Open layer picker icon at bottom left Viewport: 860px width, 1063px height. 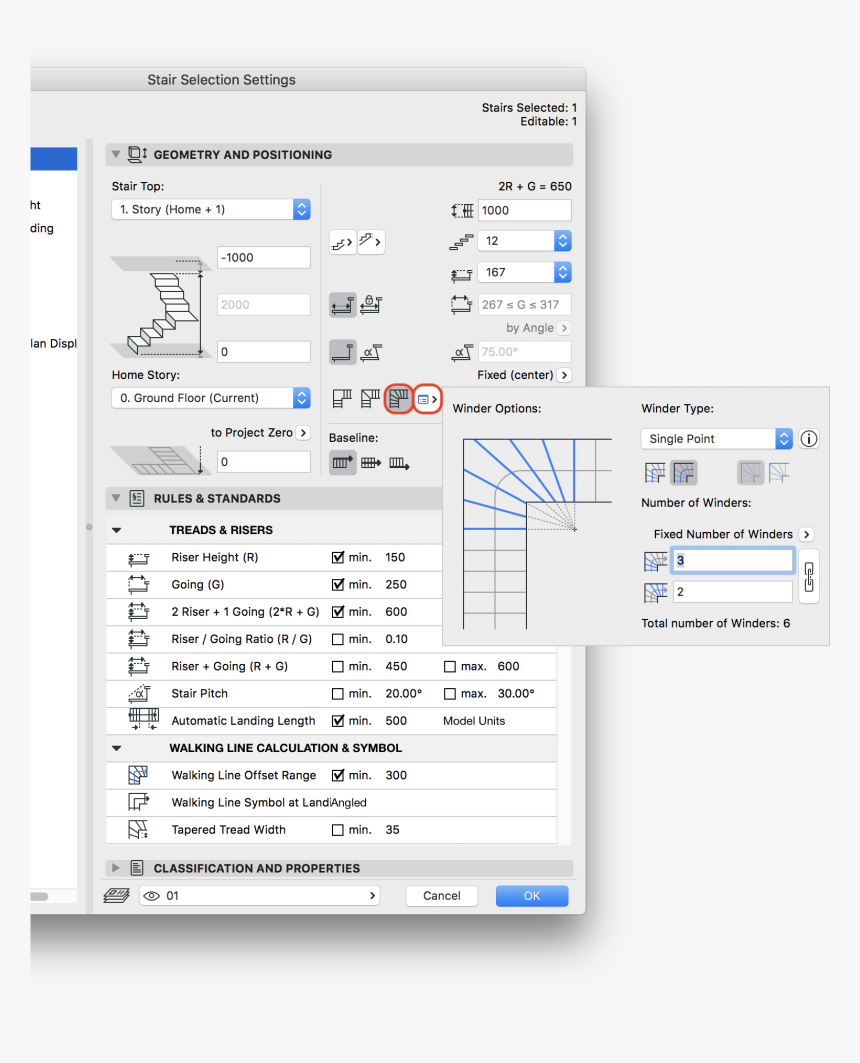(x=116, y=896)
